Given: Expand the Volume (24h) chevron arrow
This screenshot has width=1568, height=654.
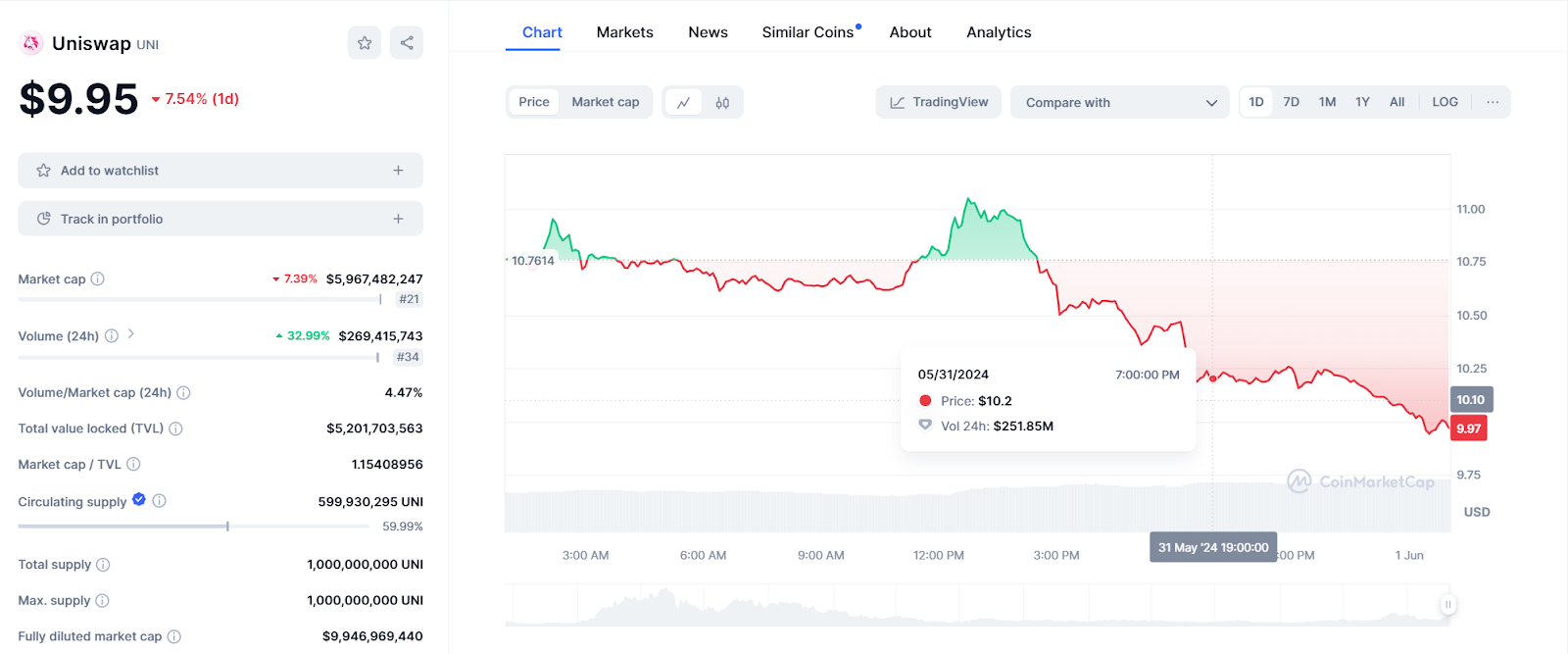Looking at the screenshot, I should point(131,334).
